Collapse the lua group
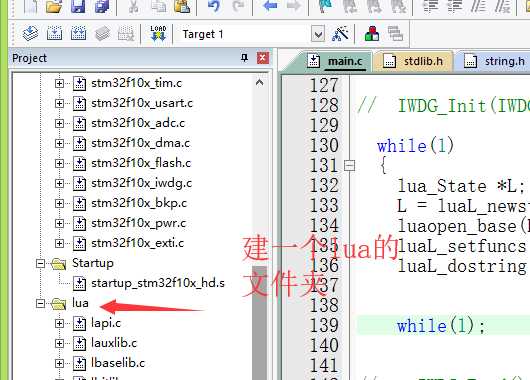530x380 pixels. 40,303
